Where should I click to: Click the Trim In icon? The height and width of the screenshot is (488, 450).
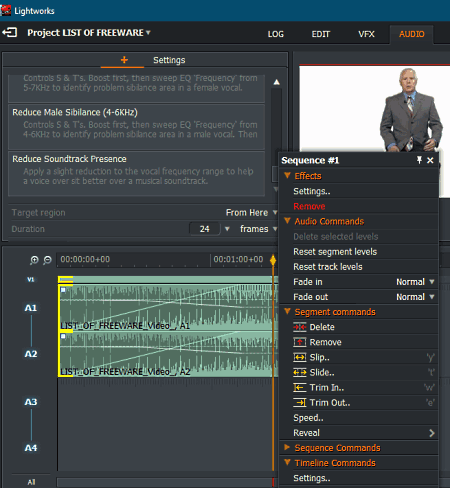click(299, 388)
